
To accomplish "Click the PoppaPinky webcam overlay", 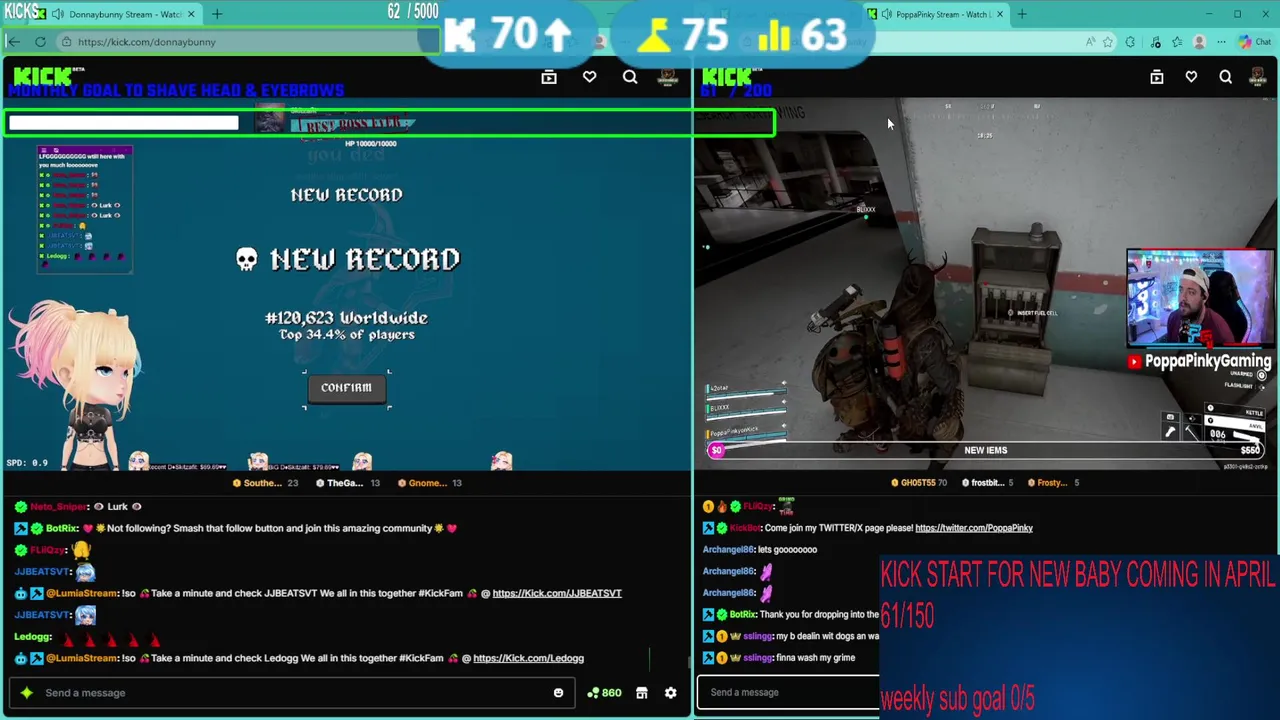I will [1199, 298].
